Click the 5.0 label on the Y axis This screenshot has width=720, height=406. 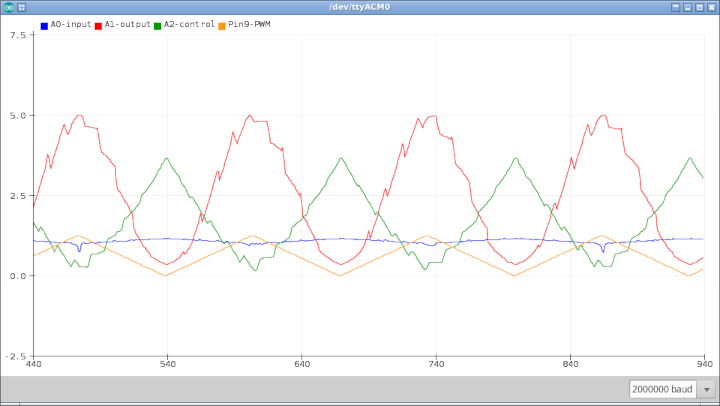click(20, 115)
